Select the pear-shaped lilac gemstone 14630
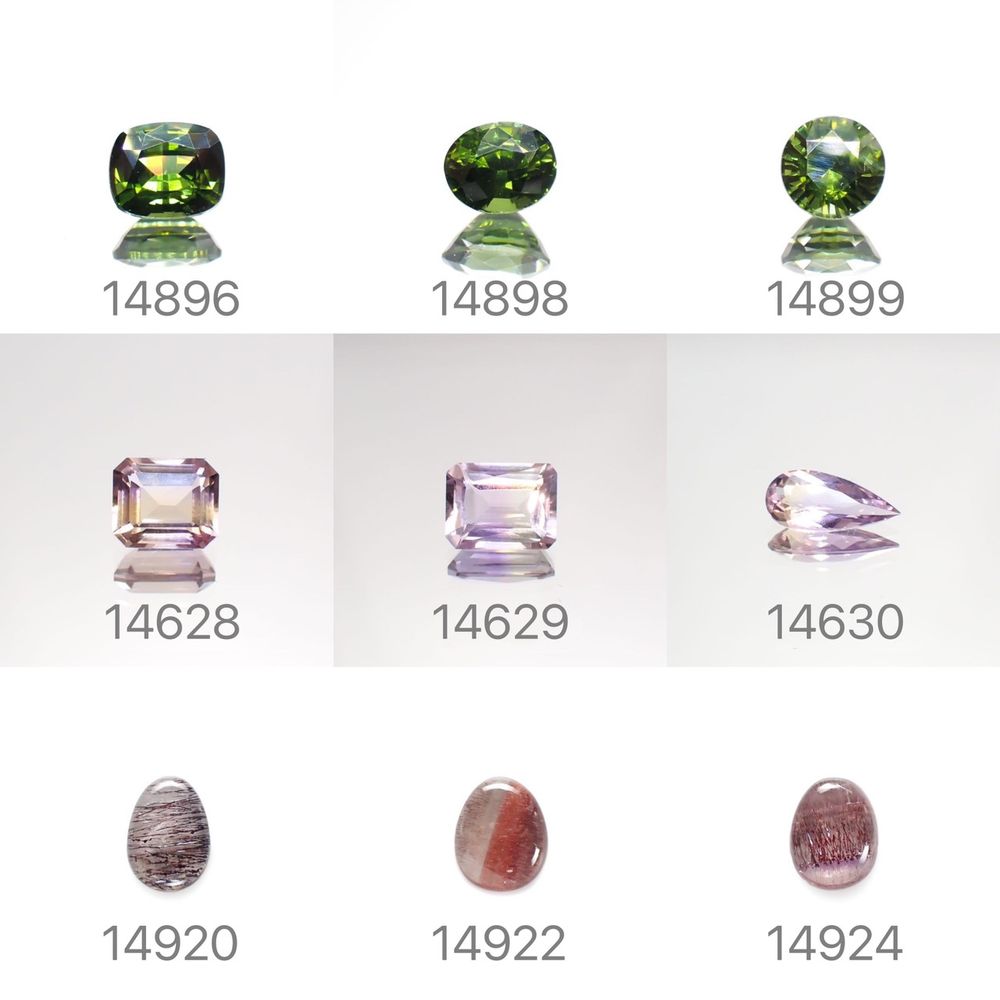The image size is (1000, 1000). coord(832,499)
